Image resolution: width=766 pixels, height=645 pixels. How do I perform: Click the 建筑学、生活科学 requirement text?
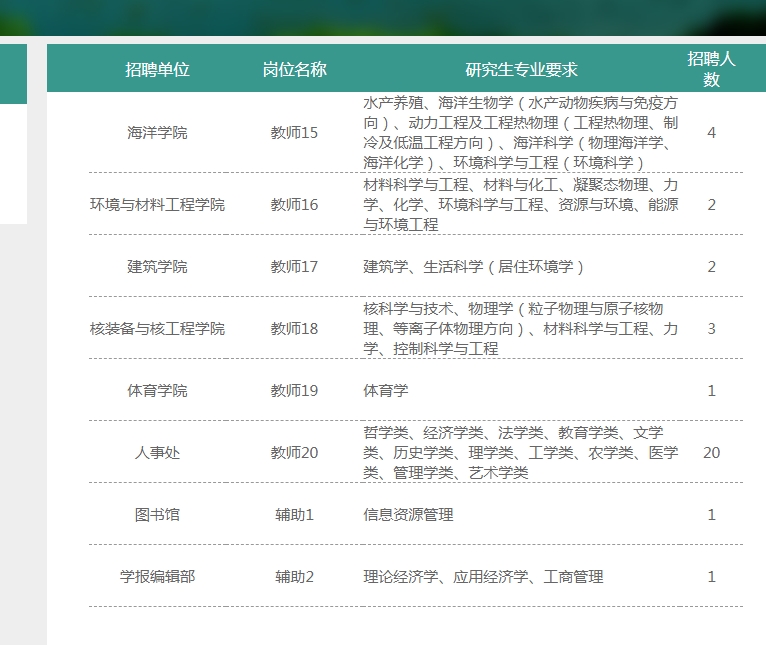[x=473, y=266]
